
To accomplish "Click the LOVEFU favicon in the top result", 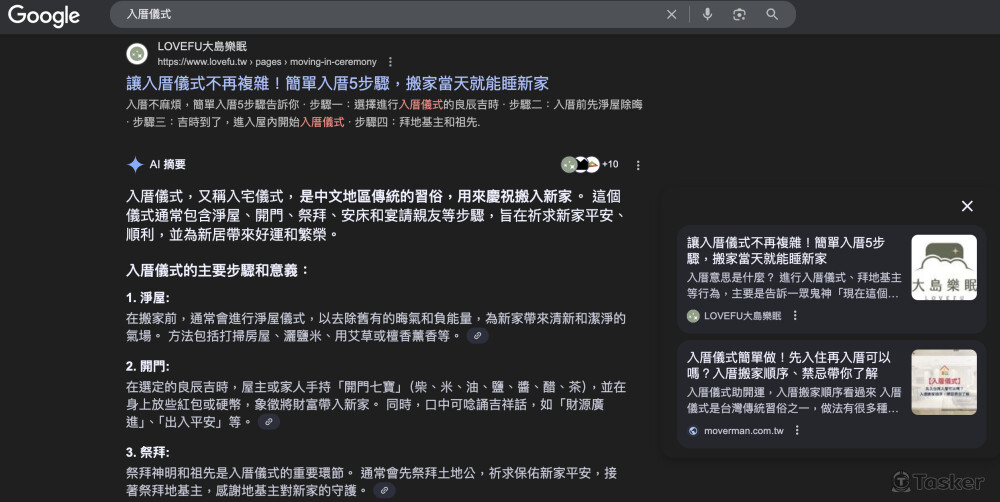I will (137, 54).
